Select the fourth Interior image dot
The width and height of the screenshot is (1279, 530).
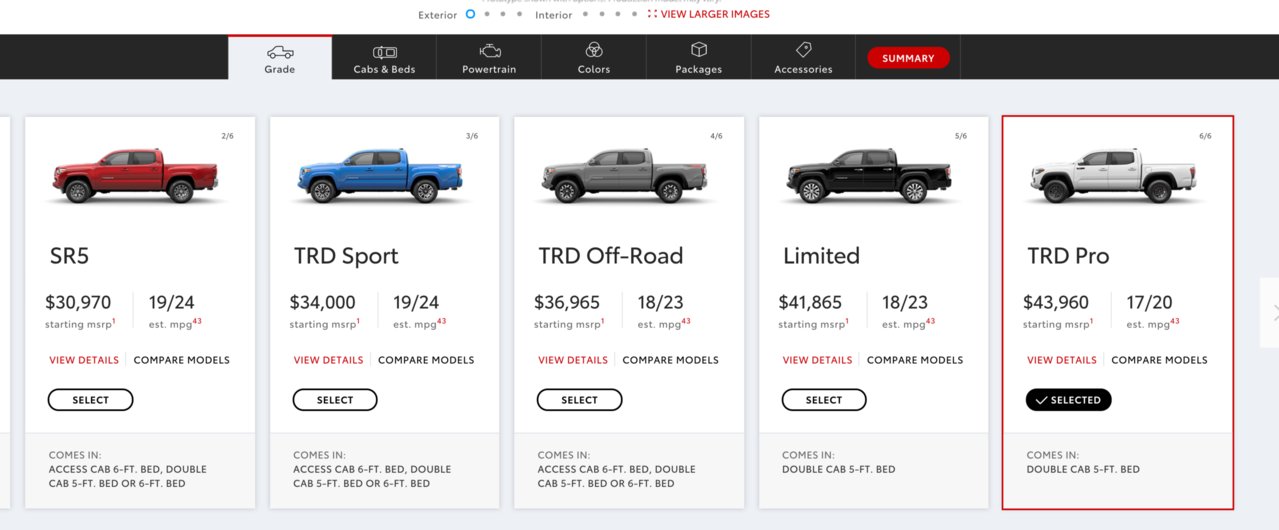pyautogui.click(x=635, y=14)
